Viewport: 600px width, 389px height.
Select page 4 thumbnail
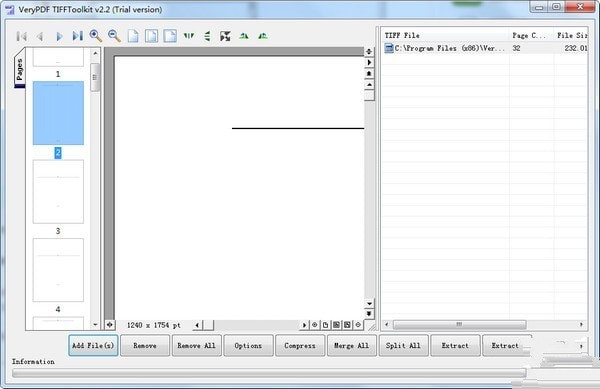[x=58, y=270]
